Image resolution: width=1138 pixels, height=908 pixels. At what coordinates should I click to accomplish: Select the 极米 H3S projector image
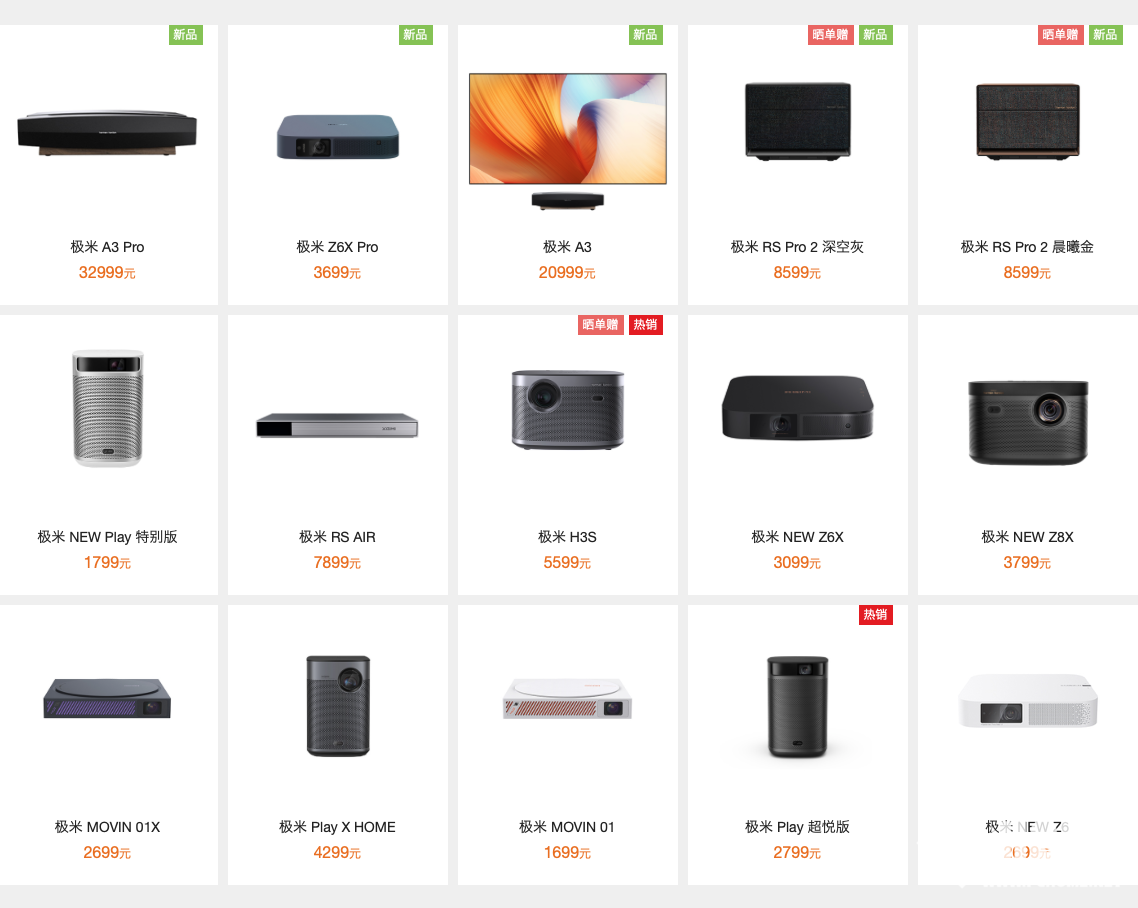[x=568, y=410]
